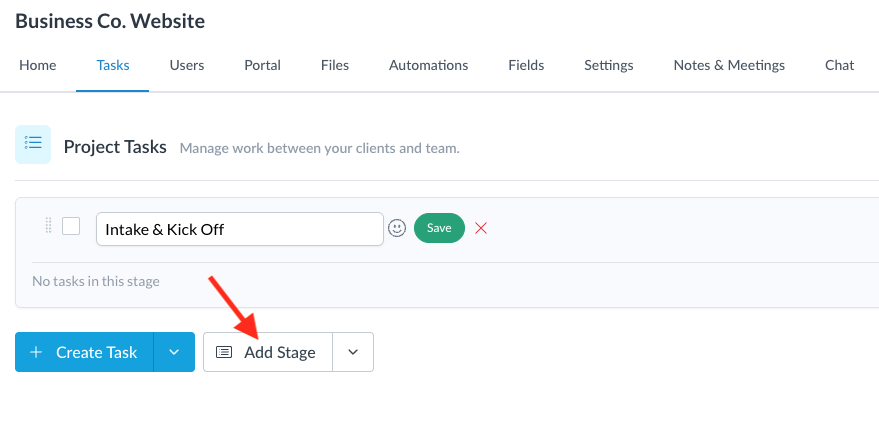Tick the Intake & Kick Off checkbox
The image size is (879, 428).
[x=71, y=226]
